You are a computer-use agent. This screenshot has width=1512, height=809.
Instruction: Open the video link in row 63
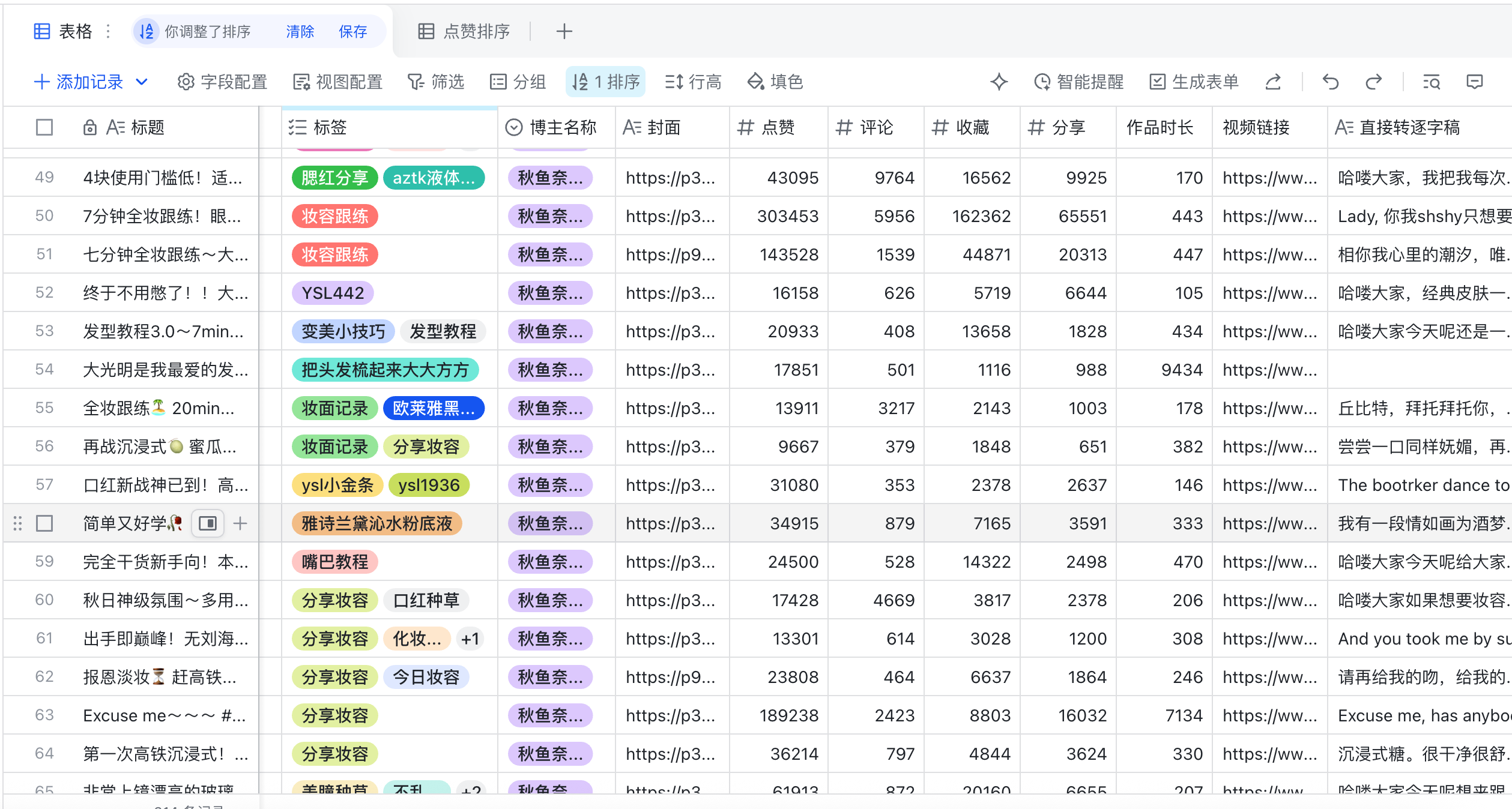[1270, 715]
